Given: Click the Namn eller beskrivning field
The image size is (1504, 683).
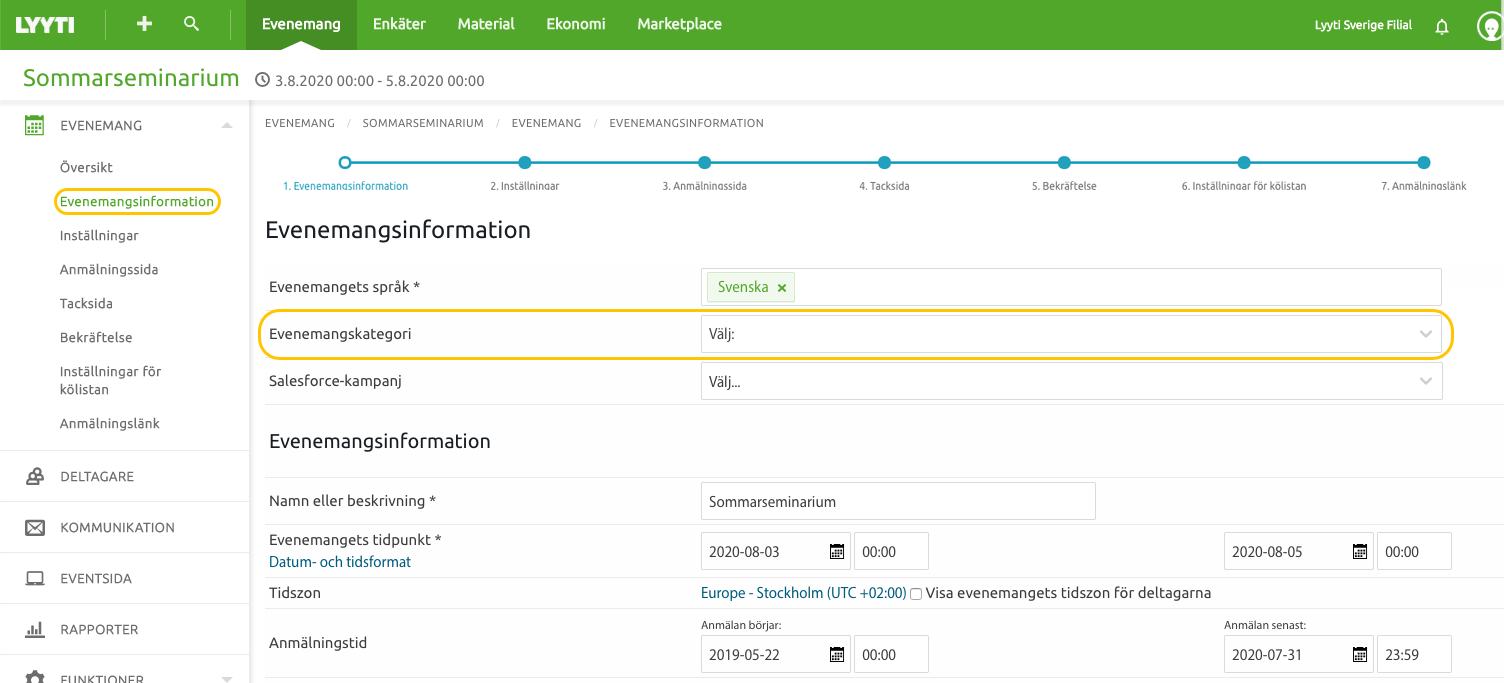Looking at the screenshot, I should pyautogui.click(x=898, y=501).
